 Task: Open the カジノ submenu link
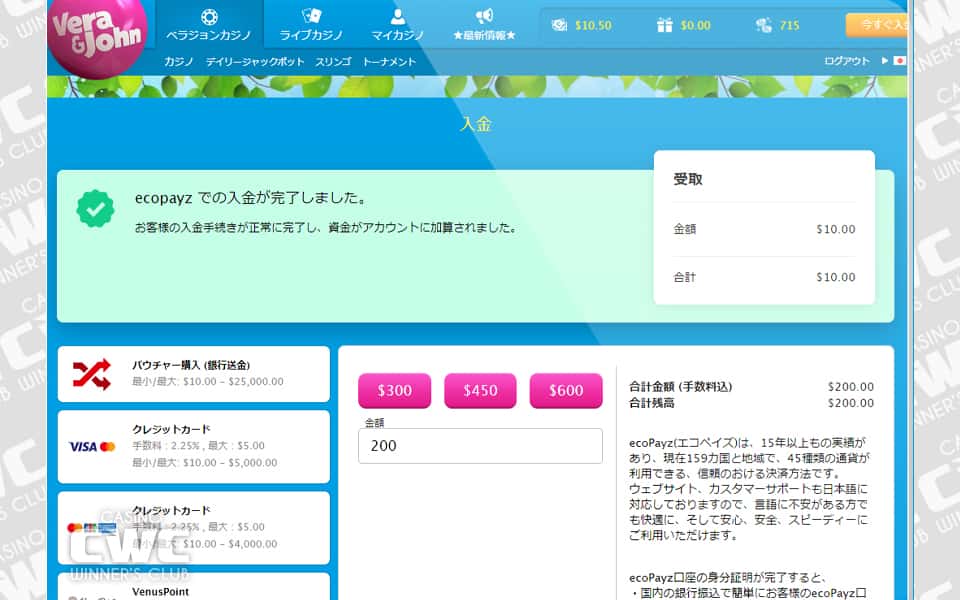(x=179, y=61)
